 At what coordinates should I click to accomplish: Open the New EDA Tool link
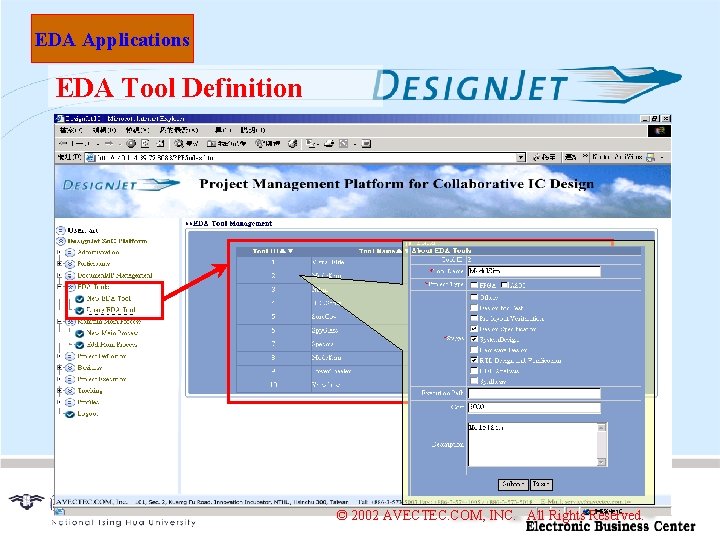[x=109, y=298]
